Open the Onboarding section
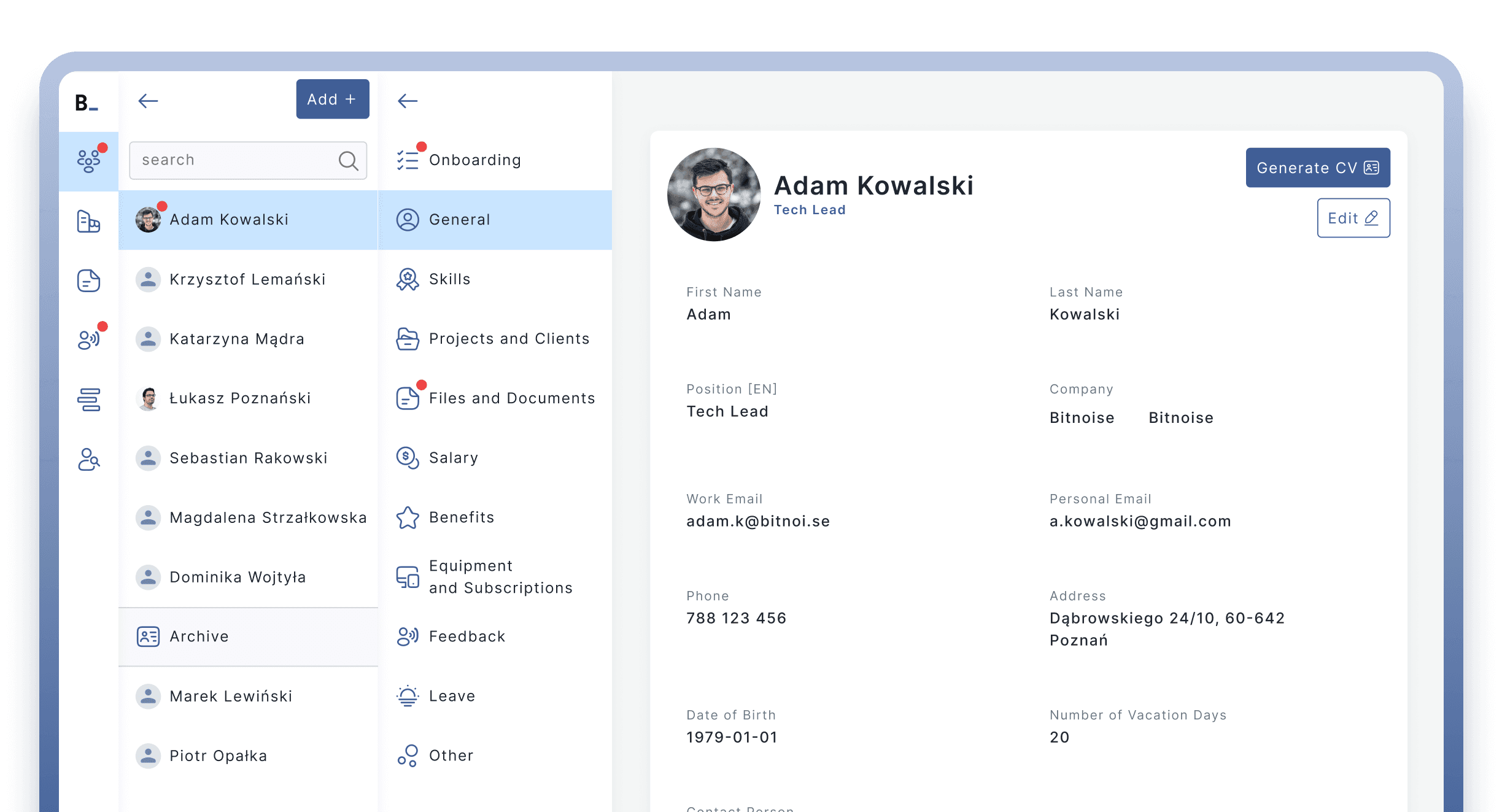The image size is (1502, 812). pyautogui.click(x=474, y=160)
